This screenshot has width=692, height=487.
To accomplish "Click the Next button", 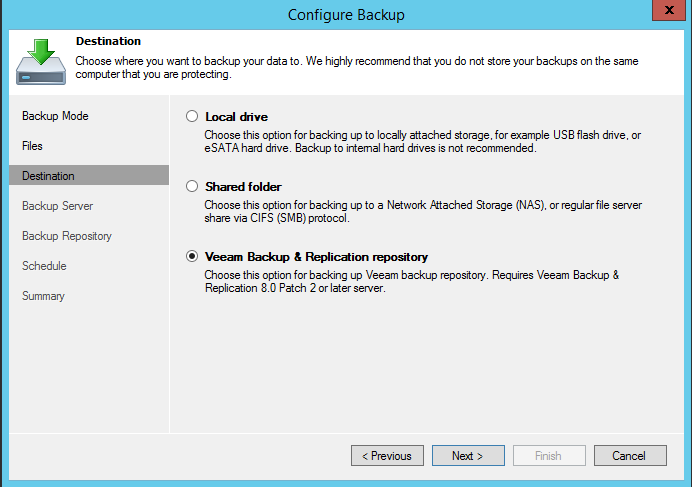I will (468, 455).
